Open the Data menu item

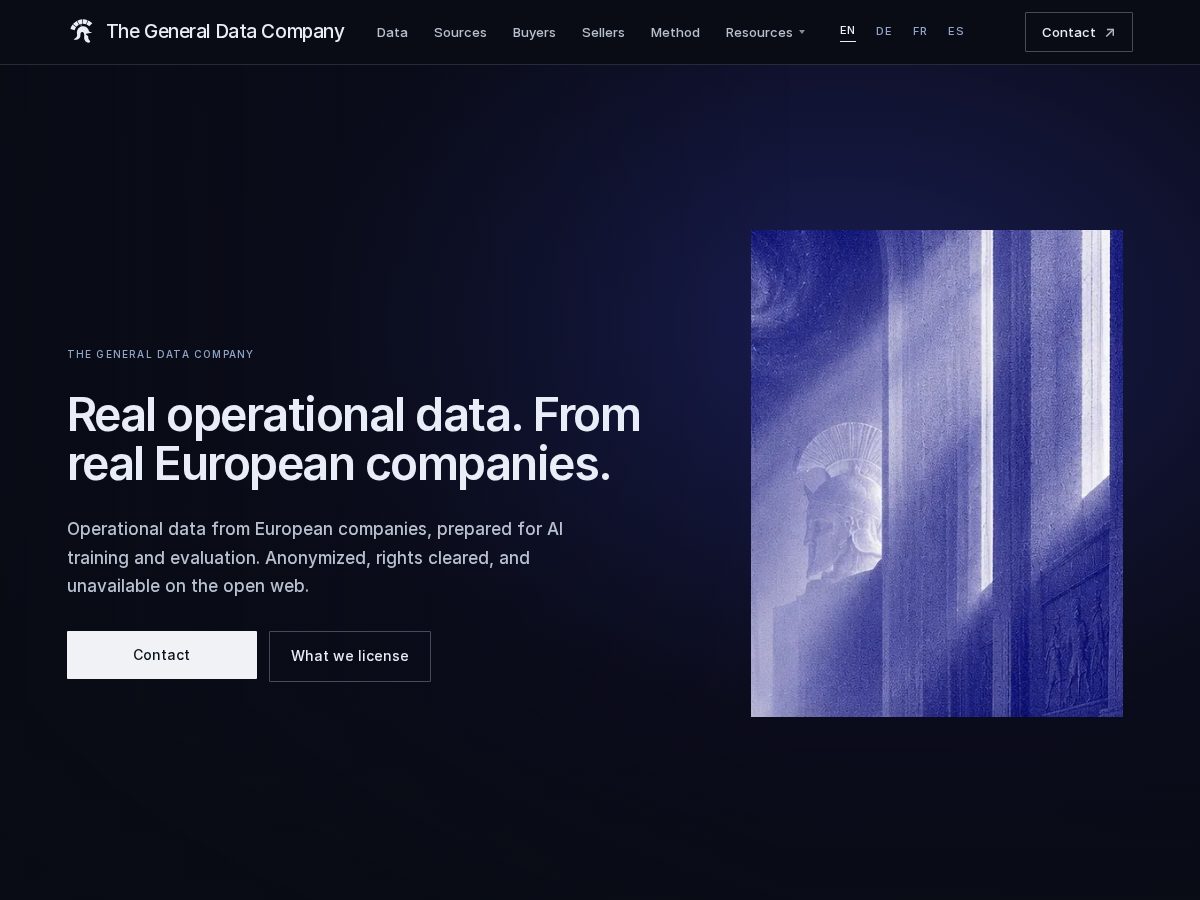click(392, 32)
